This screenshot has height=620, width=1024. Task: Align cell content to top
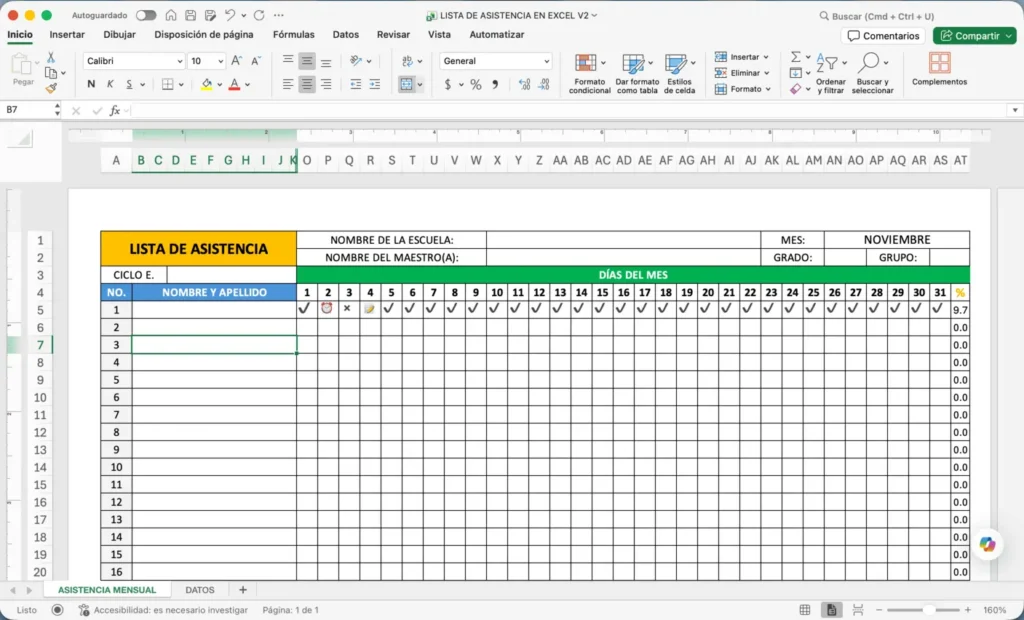pyautogui.click(x=288, y=61)
